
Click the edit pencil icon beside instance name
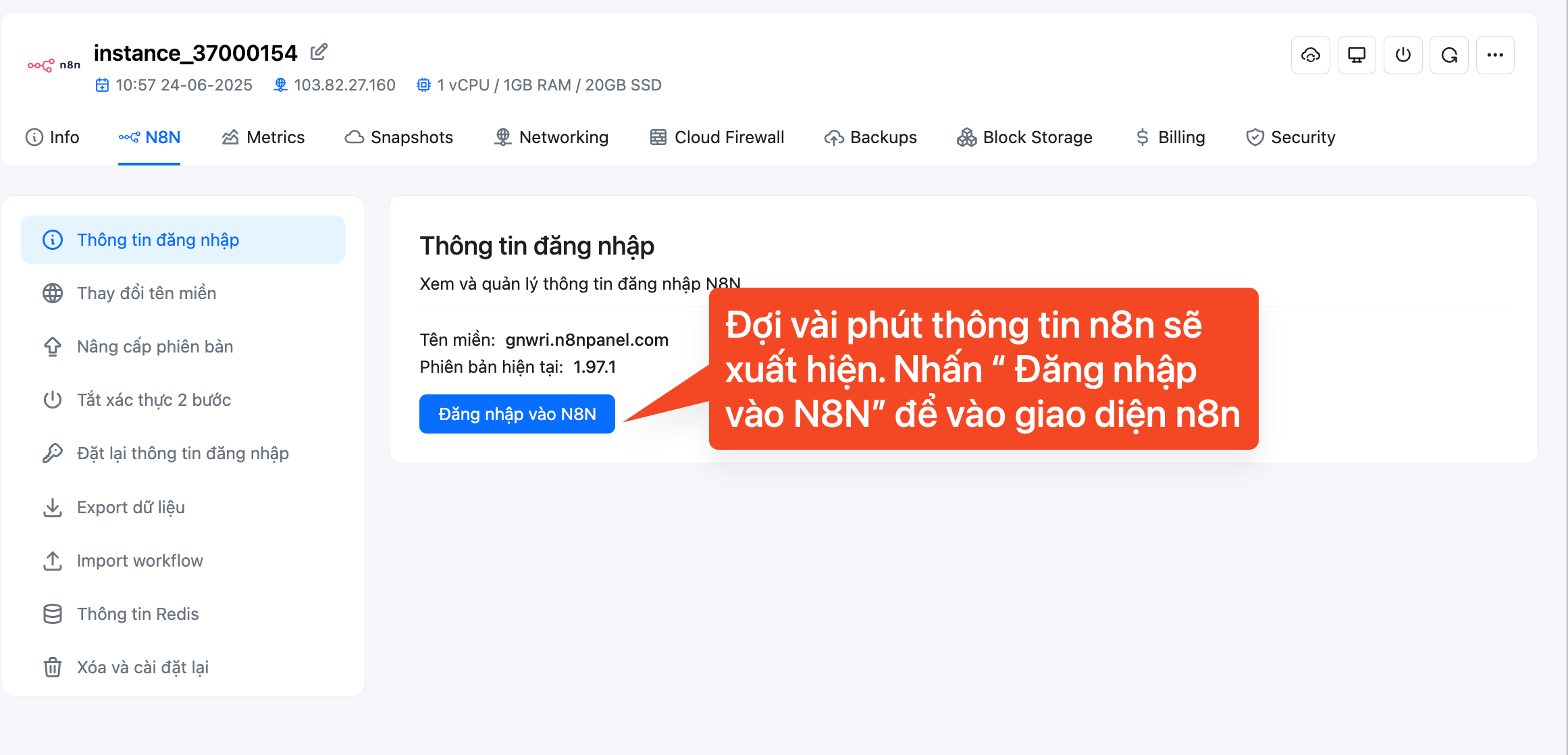click(319, 52)
